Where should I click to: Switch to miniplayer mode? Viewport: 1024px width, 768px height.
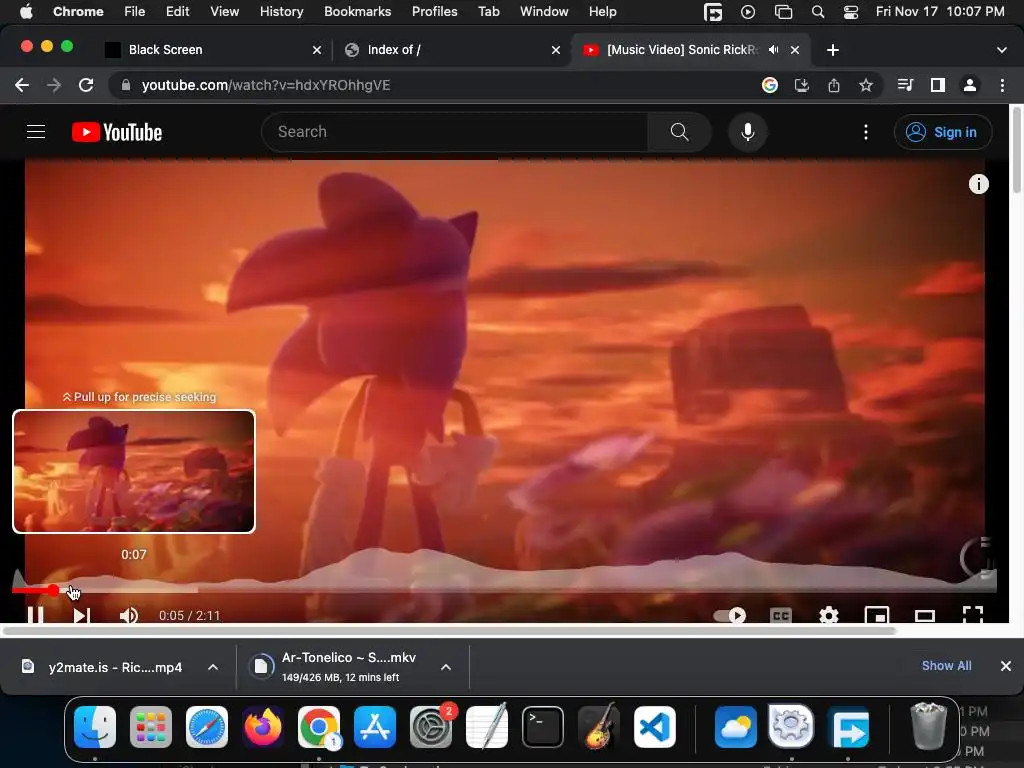tap(877, 615)
